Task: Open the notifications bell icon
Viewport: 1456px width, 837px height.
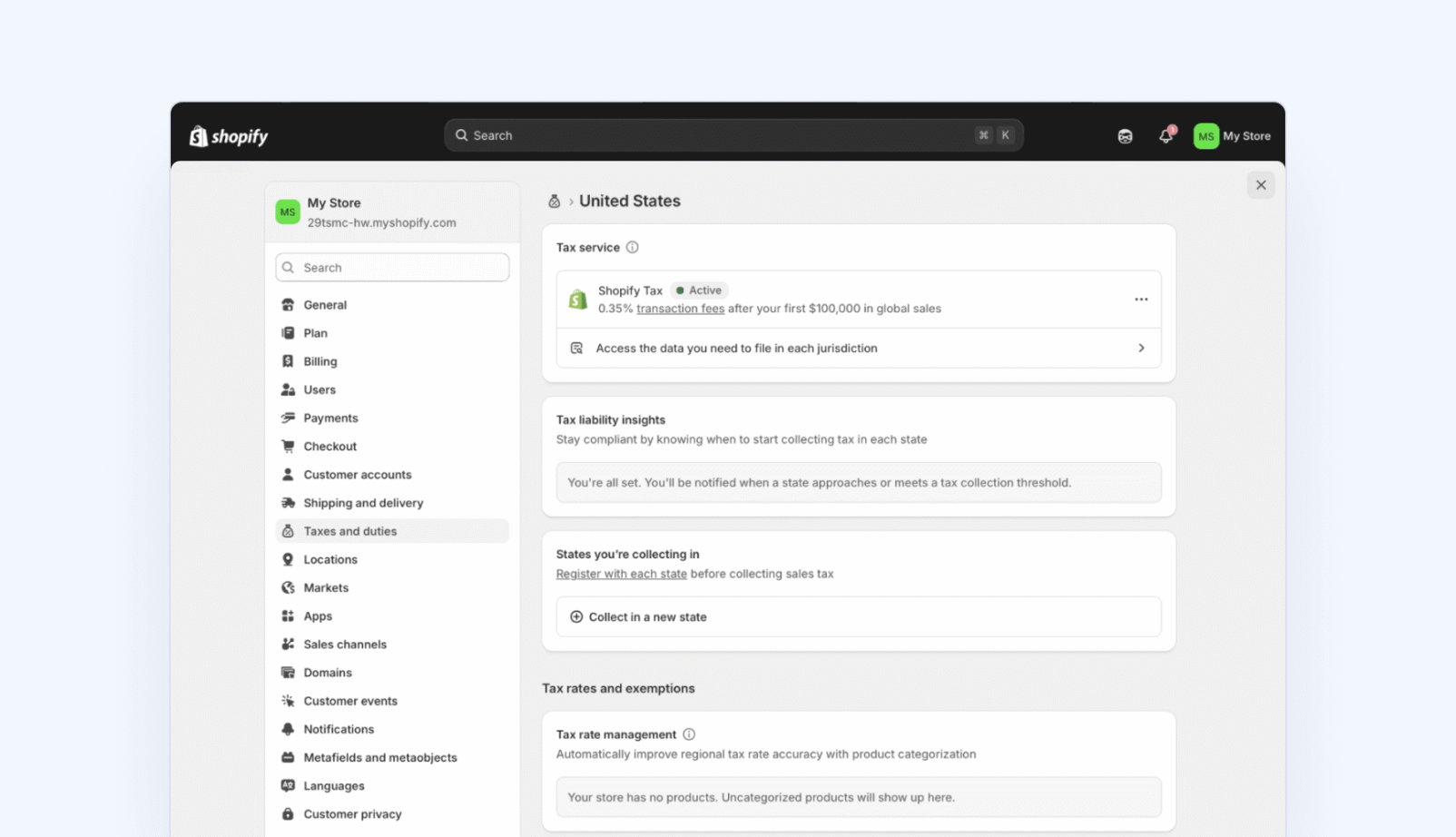Action: coord(1166,135)
